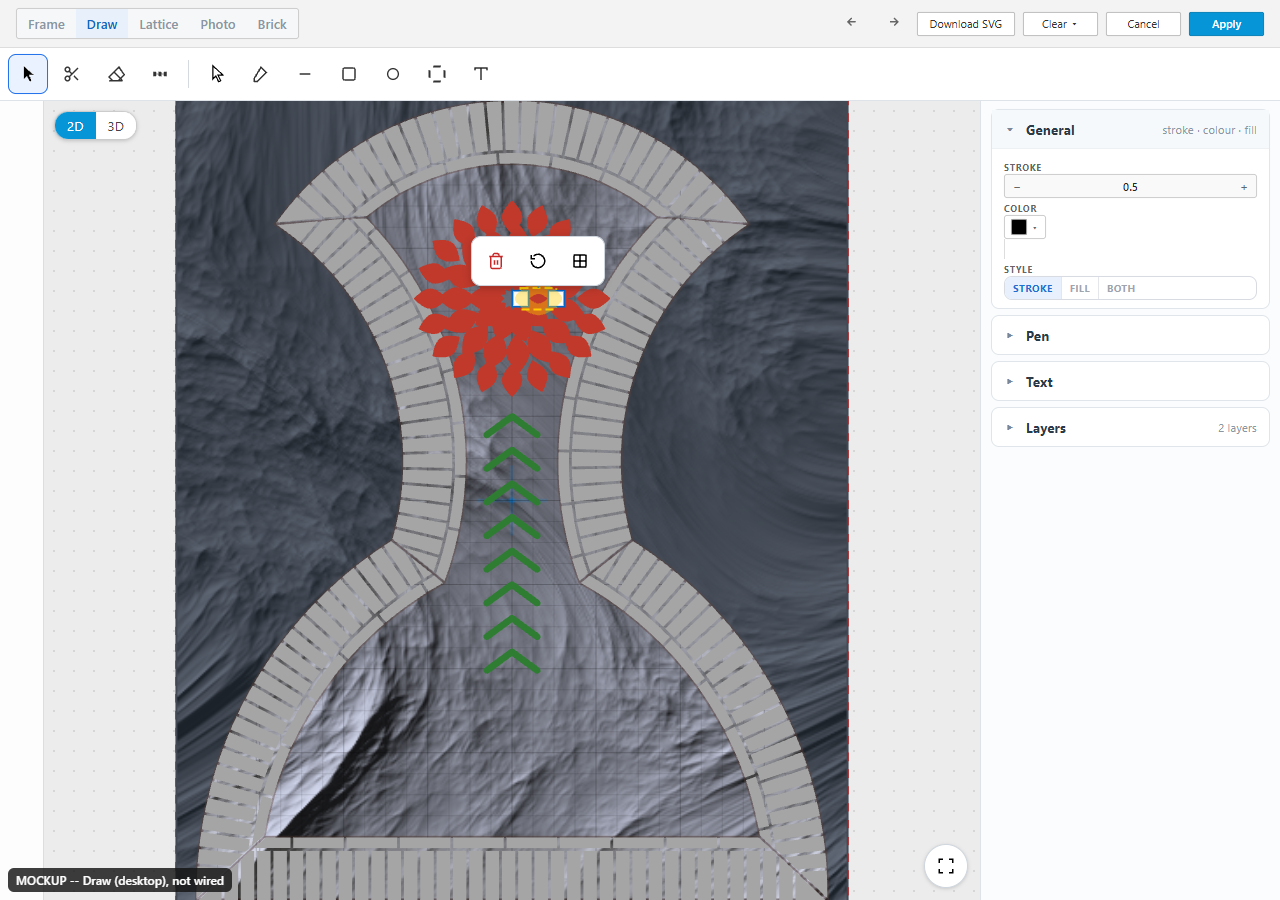Click the rotate icon in floating toolbar

coord(538,261)
